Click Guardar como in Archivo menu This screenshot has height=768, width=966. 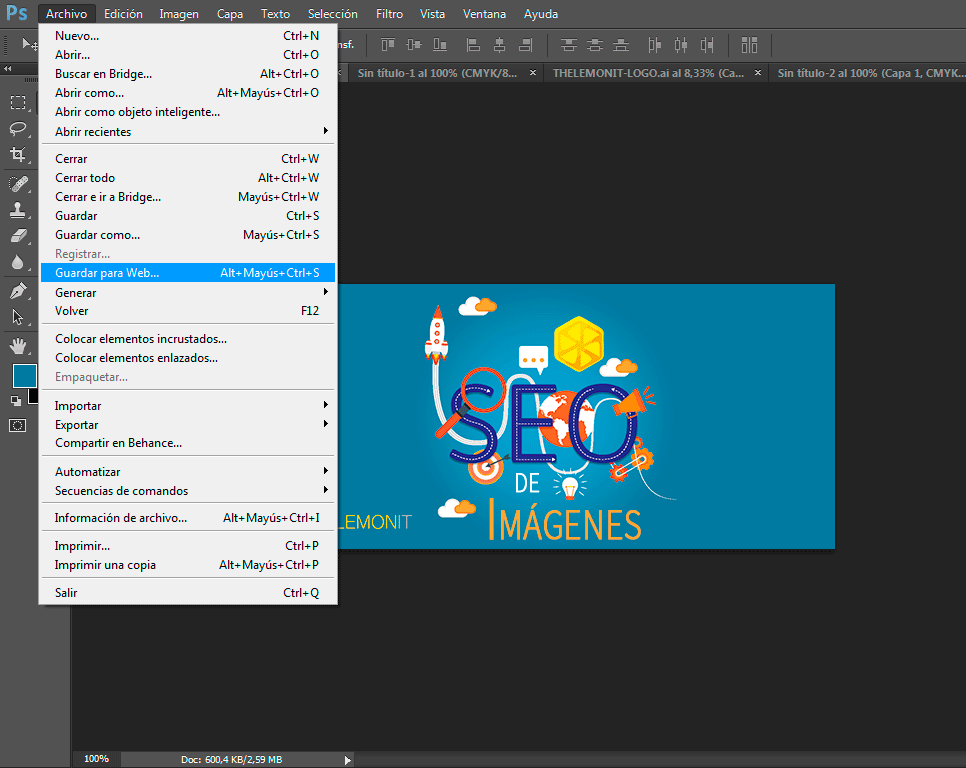click(97, 235)
